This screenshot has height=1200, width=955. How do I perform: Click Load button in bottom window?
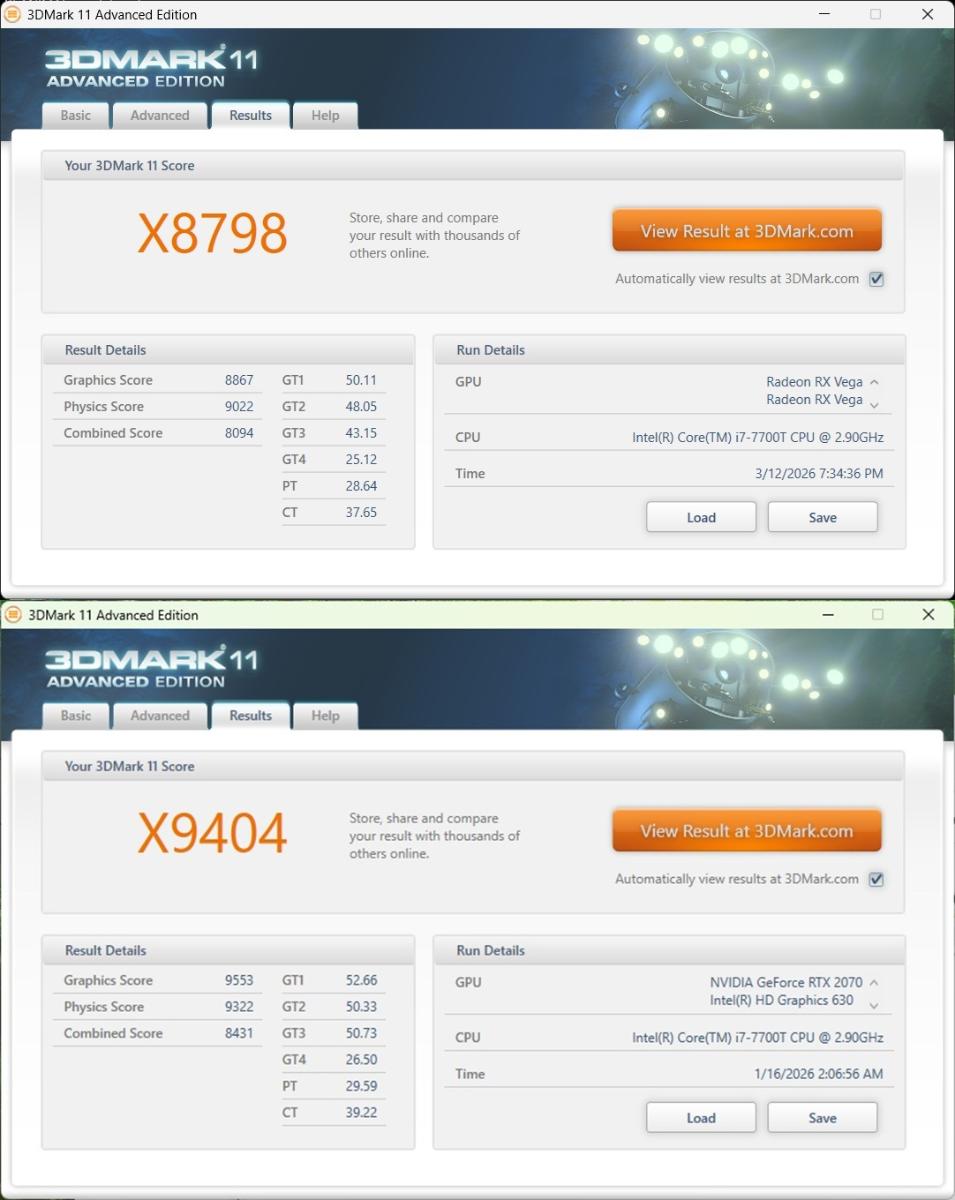click(701, 1117)
